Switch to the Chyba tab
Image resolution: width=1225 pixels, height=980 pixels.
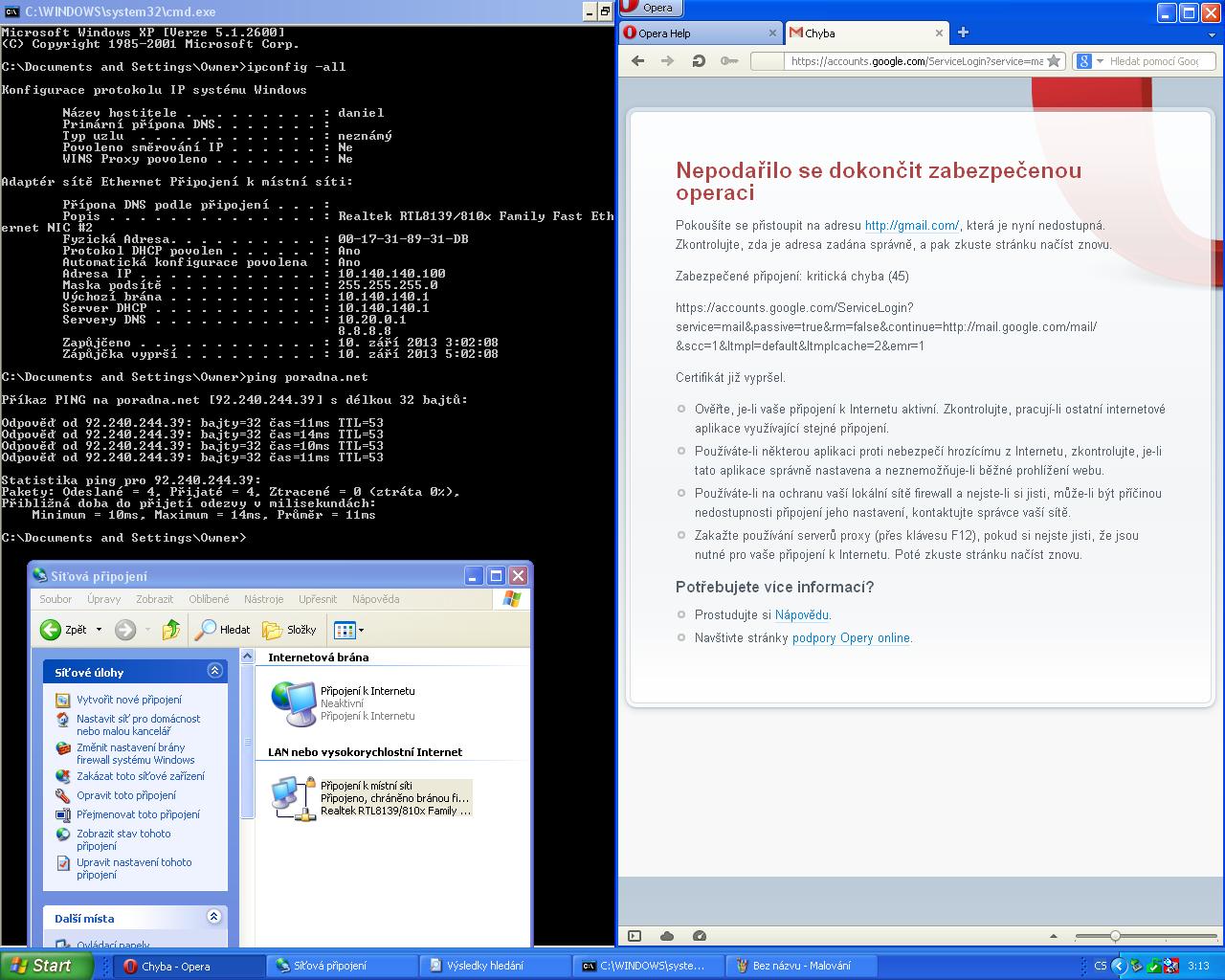pyautogui.click(x=867, y=33)
